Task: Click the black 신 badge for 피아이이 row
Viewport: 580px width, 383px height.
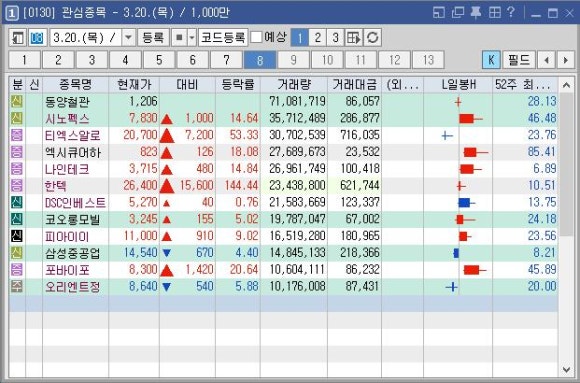Action: pyautogui.click(x=17, y=236)
